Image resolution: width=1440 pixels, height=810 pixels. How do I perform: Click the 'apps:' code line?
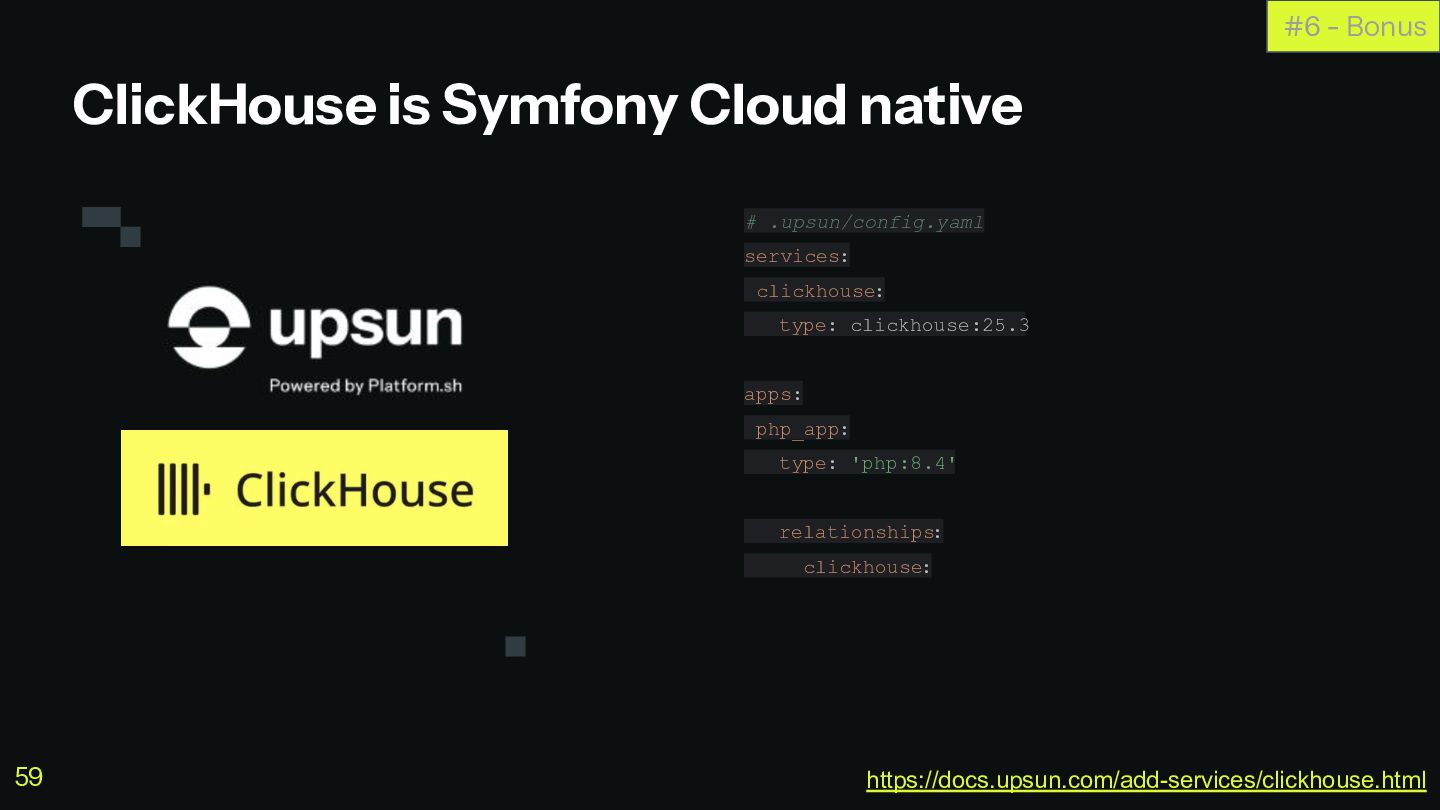tap(773, 394)
